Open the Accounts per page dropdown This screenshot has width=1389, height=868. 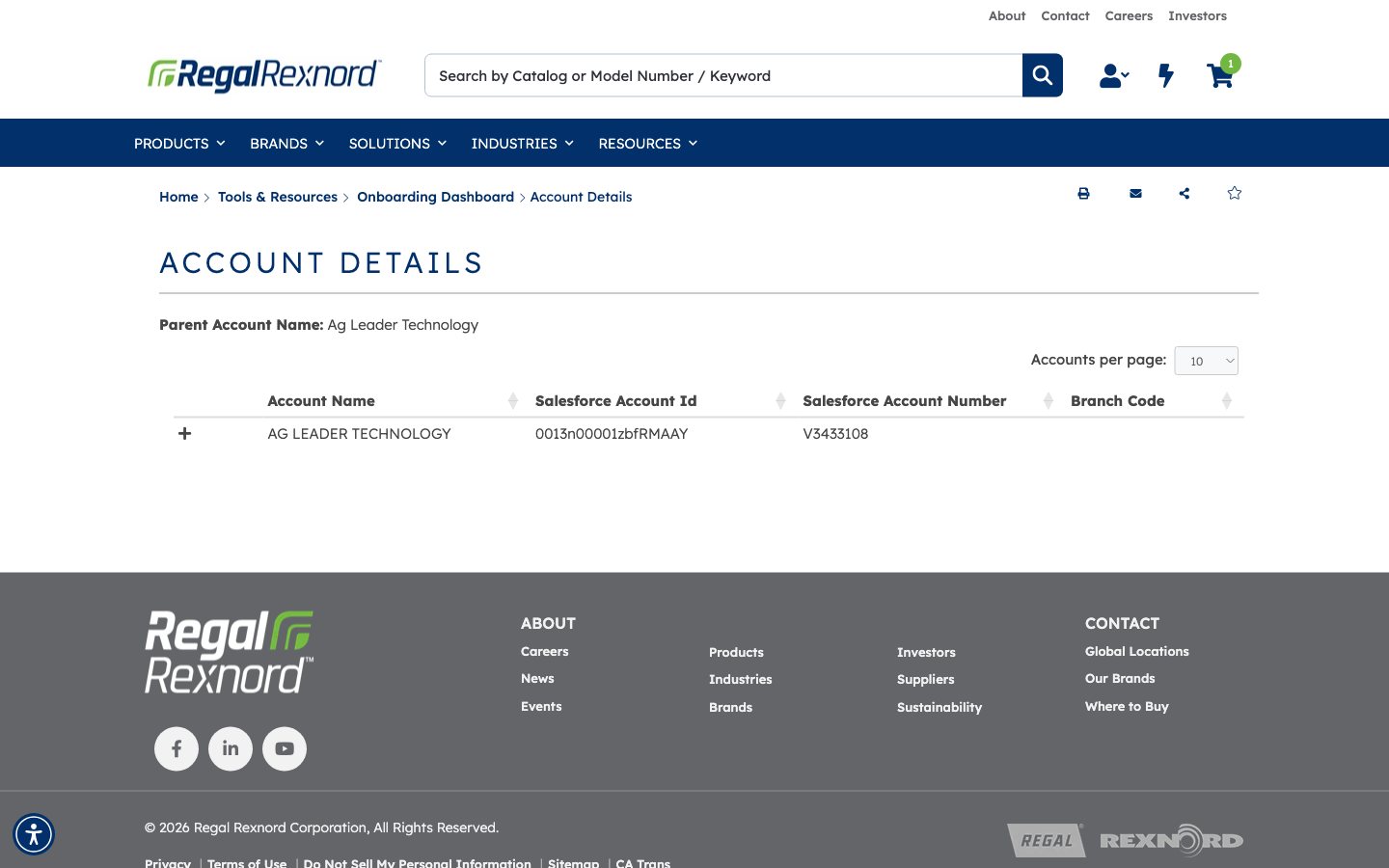click(1206, 361)
